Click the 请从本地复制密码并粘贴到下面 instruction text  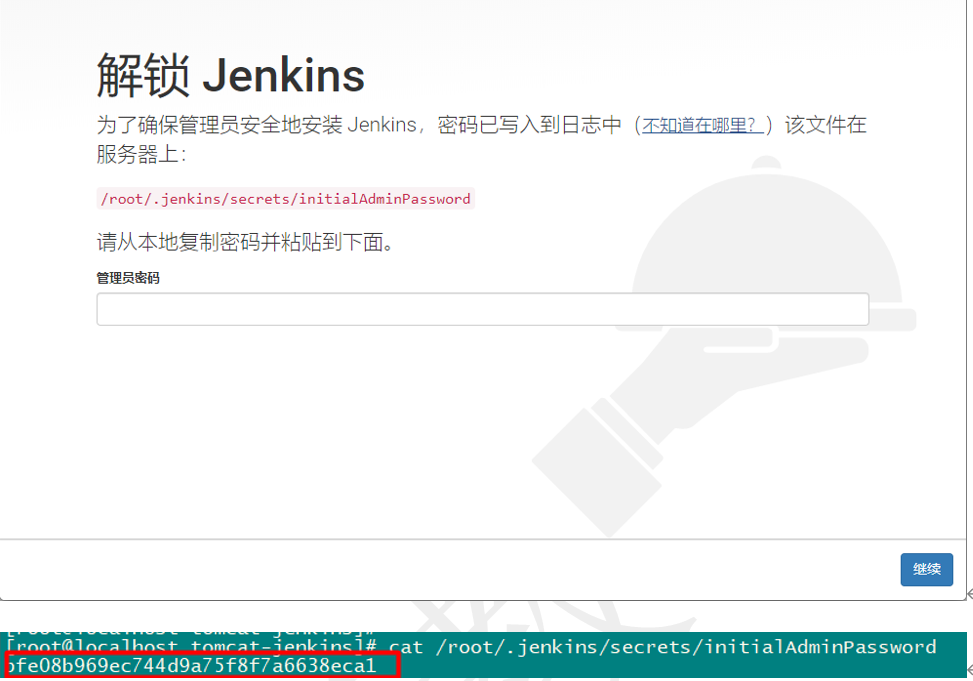[245, 241]
